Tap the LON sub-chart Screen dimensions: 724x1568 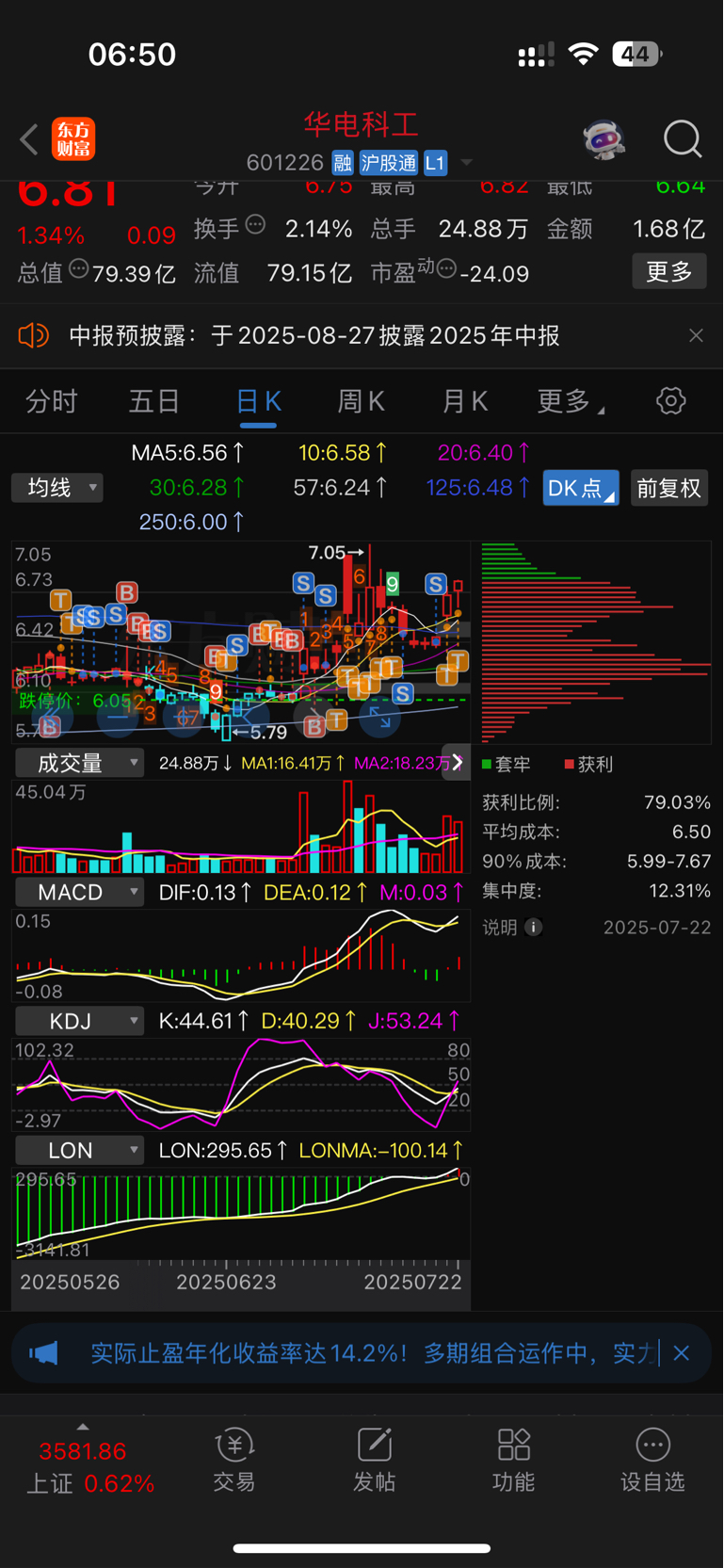pos(241,1213)
